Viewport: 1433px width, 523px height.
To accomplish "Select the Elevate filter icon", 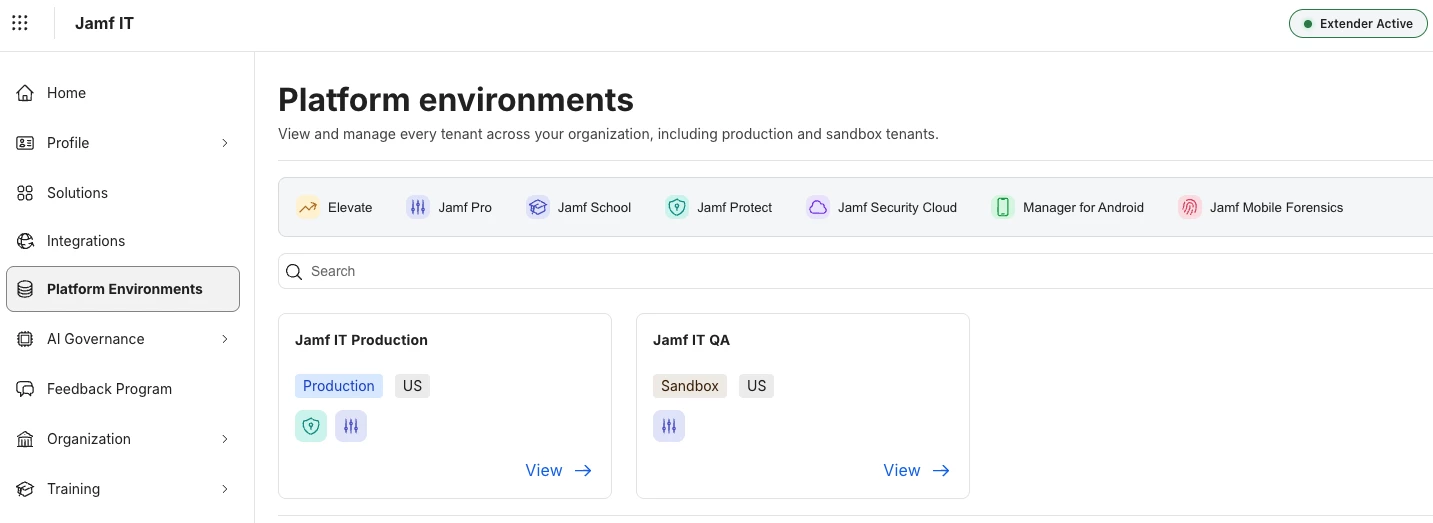I will point(308,207).
